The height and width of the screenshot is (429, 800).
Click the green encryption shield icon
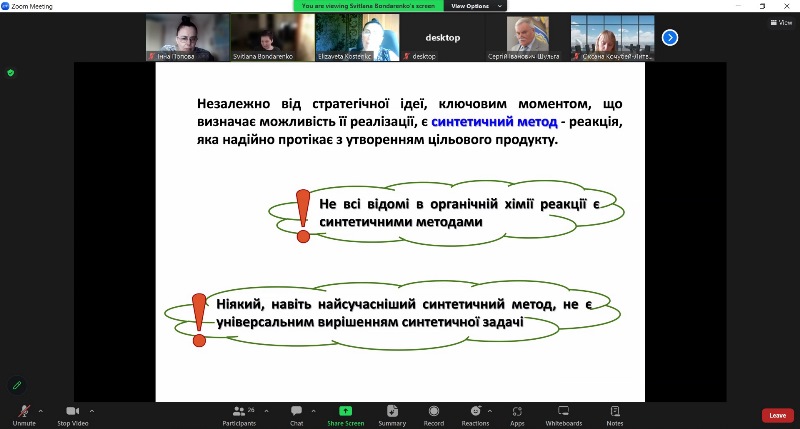(11, 73)
